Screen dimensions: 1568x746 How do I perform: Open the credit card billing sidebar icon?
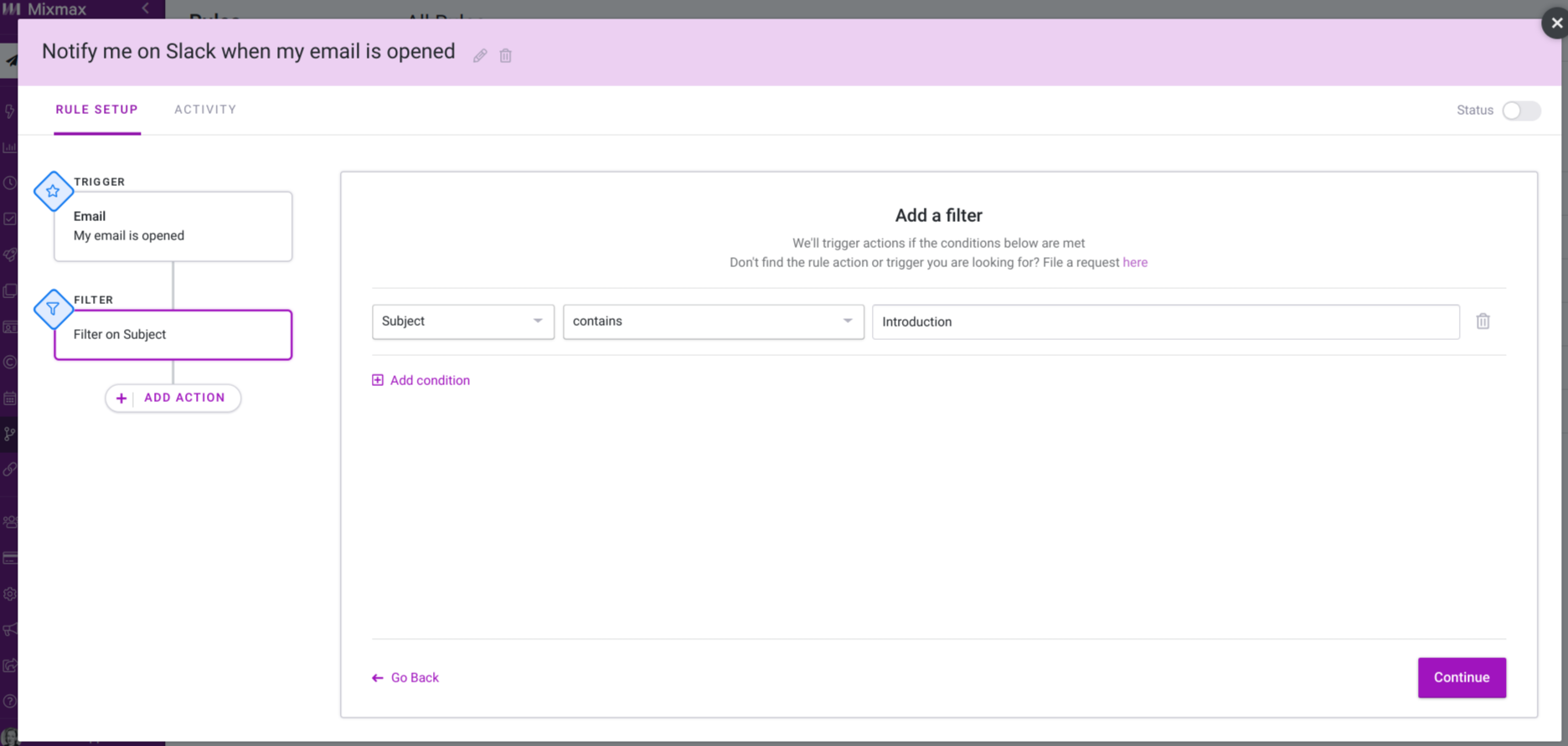[10, 558]
